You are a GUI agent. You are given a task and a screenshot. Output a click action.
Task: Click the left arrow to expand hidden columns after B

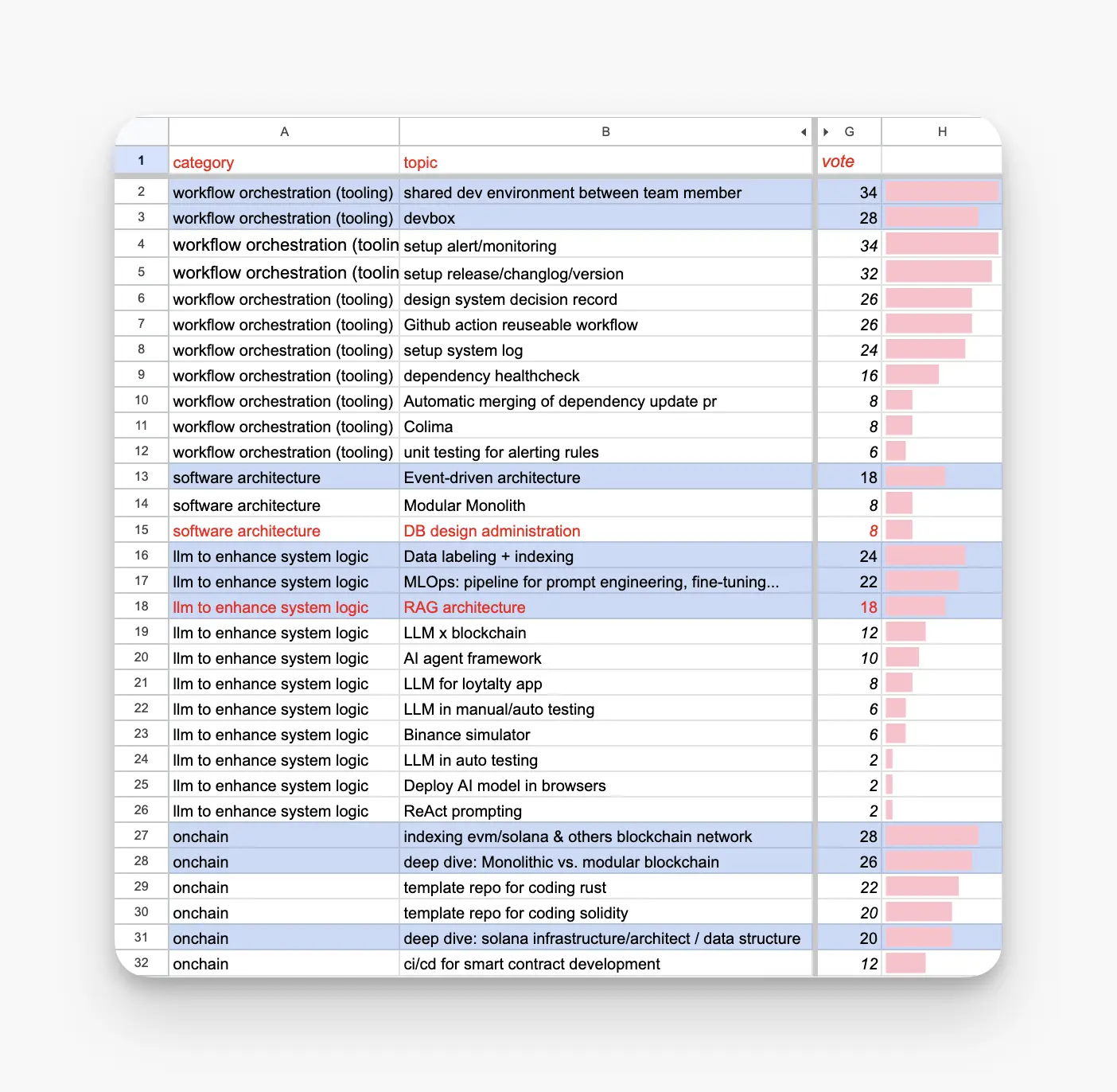(x=804, y=132)
